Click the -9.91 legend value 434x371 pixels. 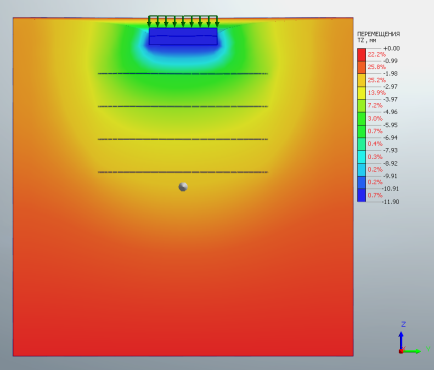click(x=390, y=176)
